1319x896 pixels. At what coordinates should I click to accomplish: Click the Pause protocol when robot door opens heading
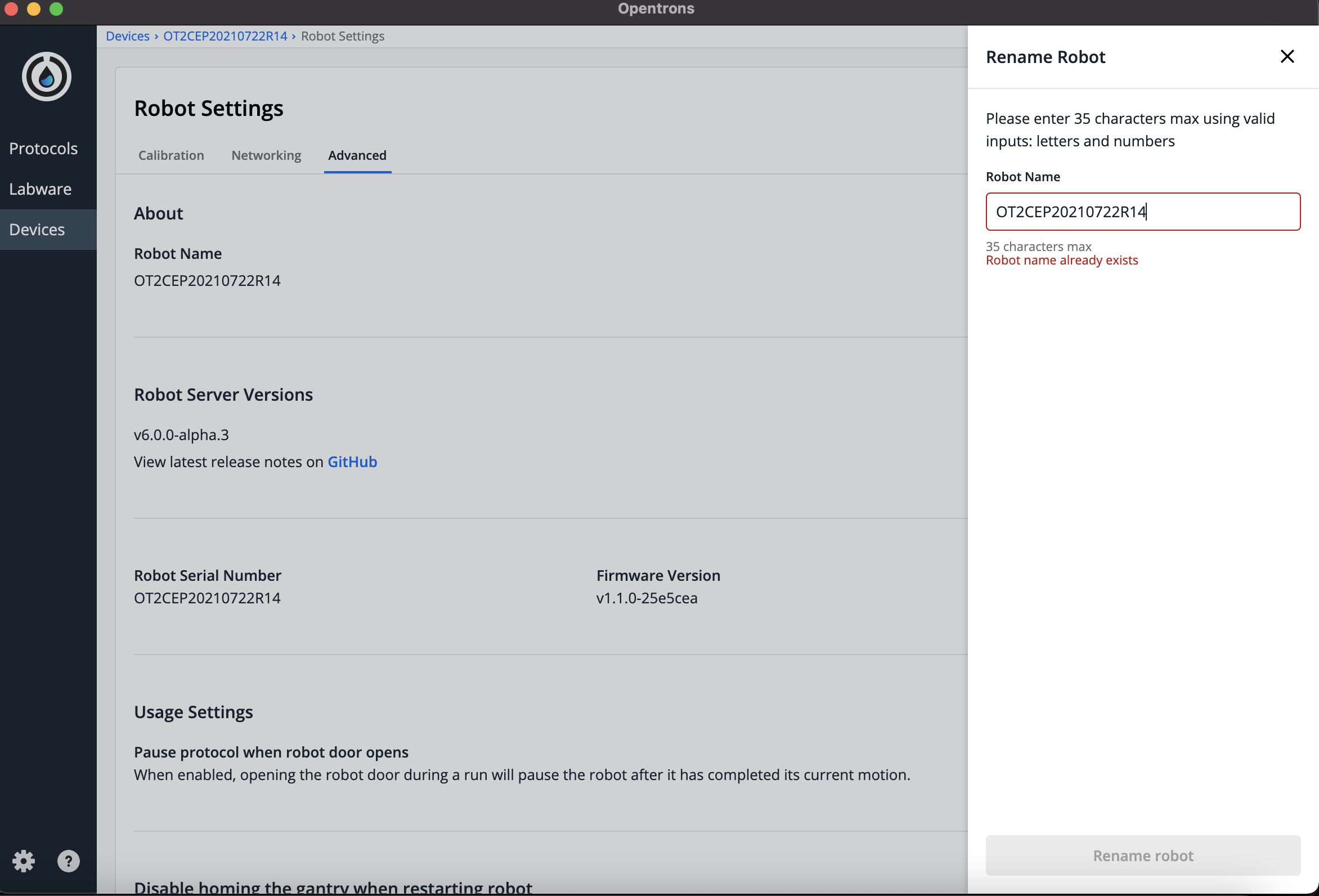[271, 752]
